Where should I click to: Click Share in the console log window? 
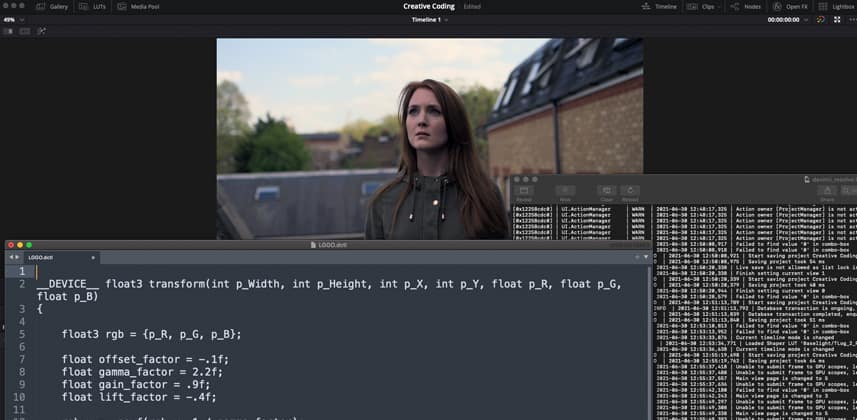click(x=827, y=193)
